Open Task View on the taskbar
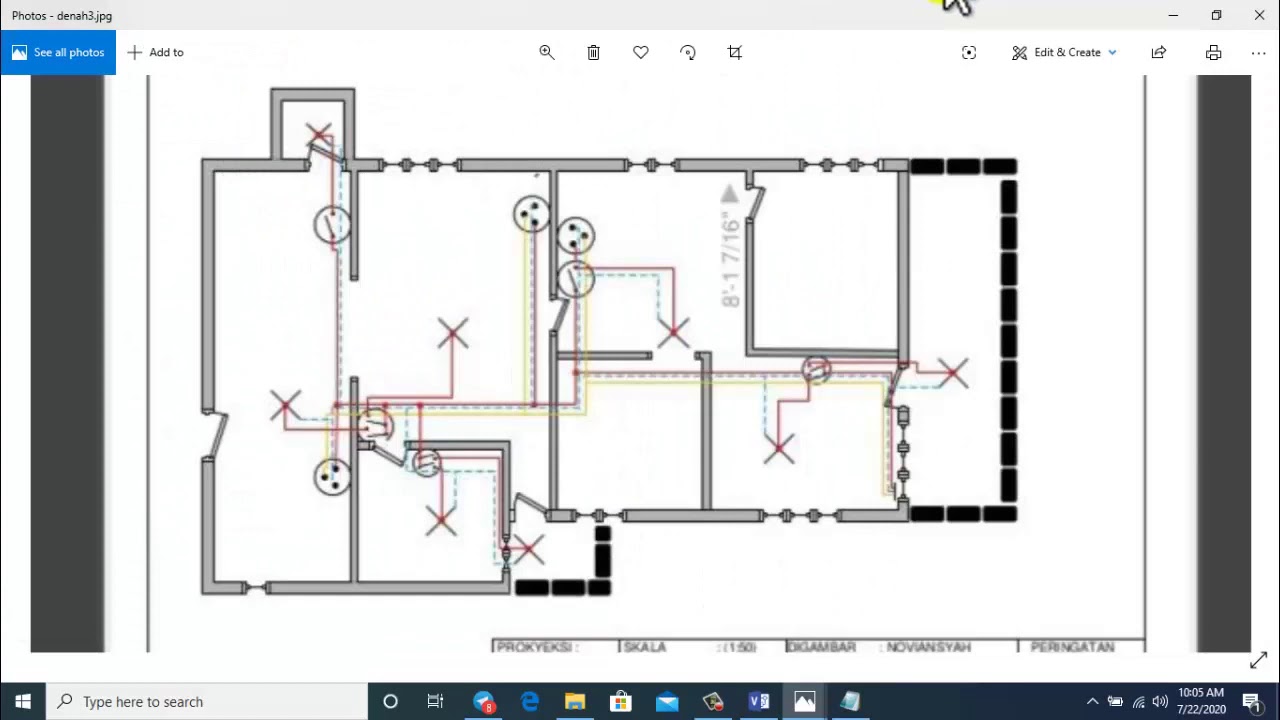 pos(435,701)
